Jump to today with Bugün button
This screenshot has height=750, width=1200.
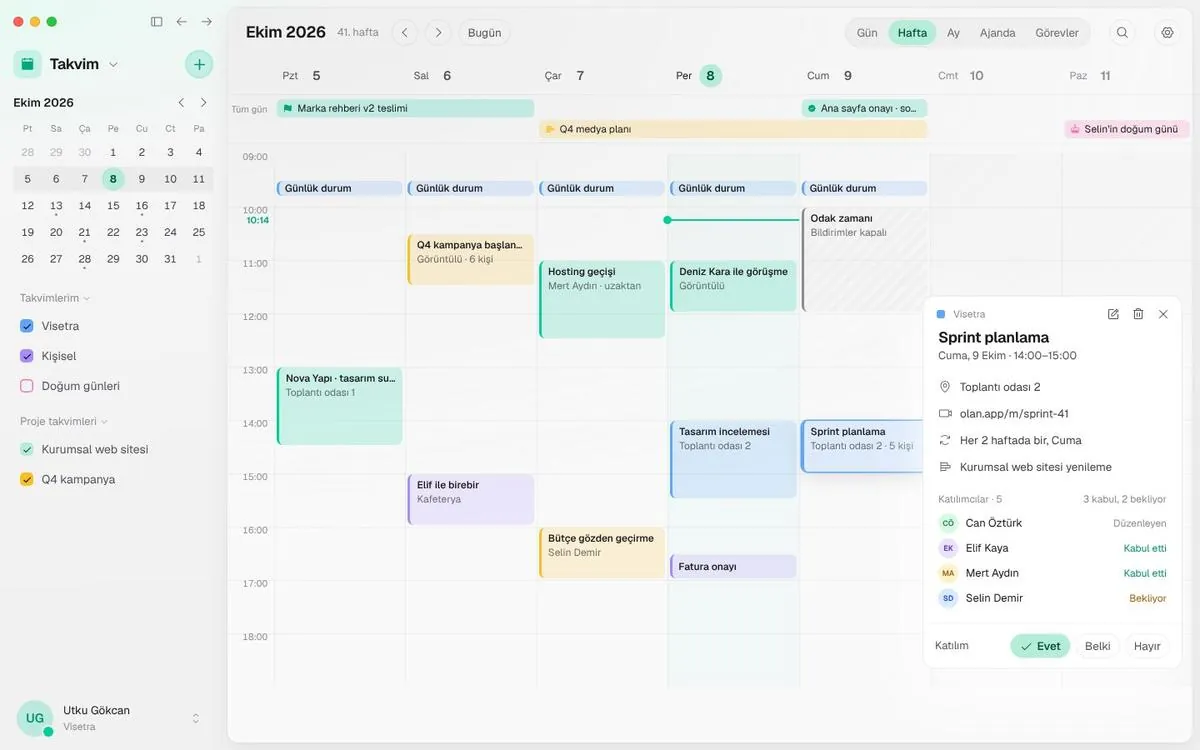tap(485, 33)
